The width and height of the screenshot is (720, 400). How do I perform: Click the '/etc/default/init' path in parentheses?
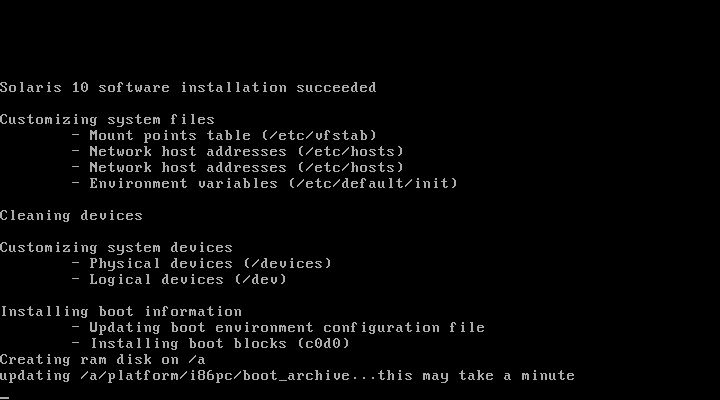[x=372, y=184]
